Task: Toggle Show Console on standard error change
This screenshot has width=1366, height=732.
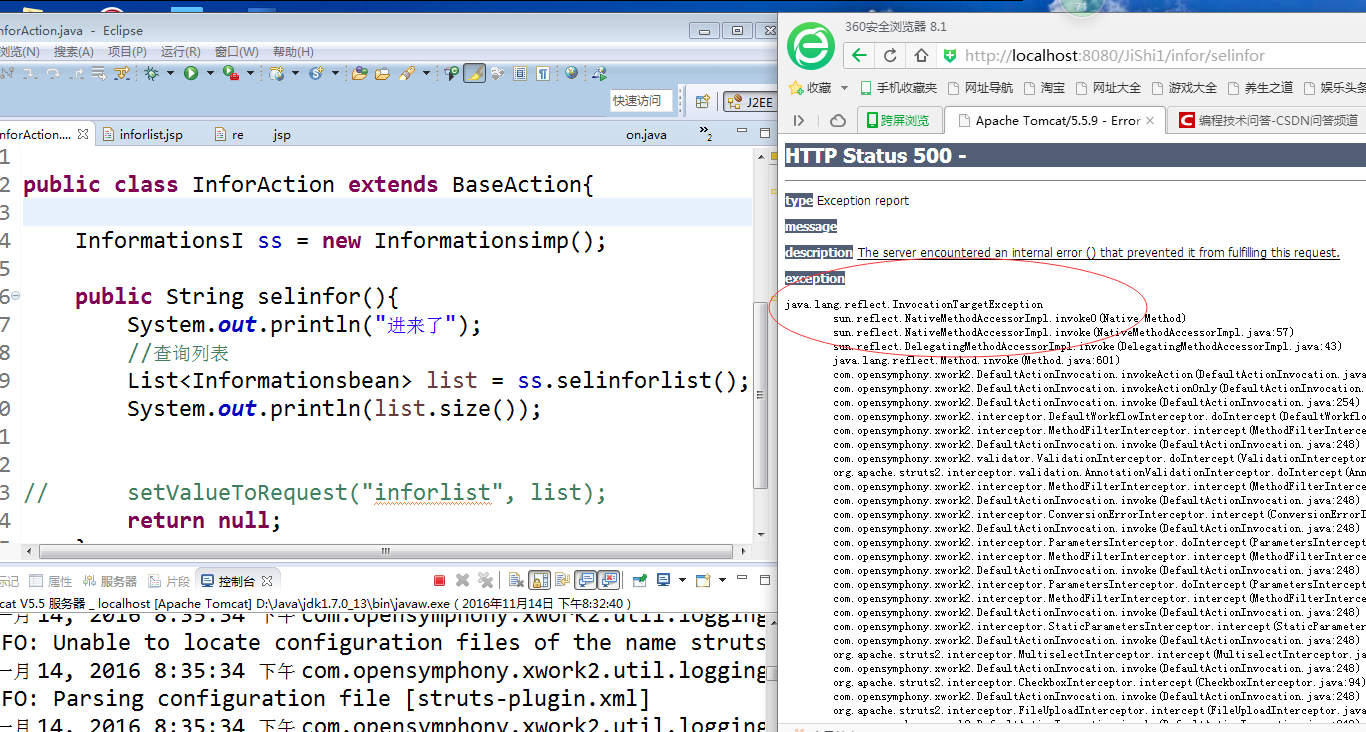Action: [x=609, y=580]
